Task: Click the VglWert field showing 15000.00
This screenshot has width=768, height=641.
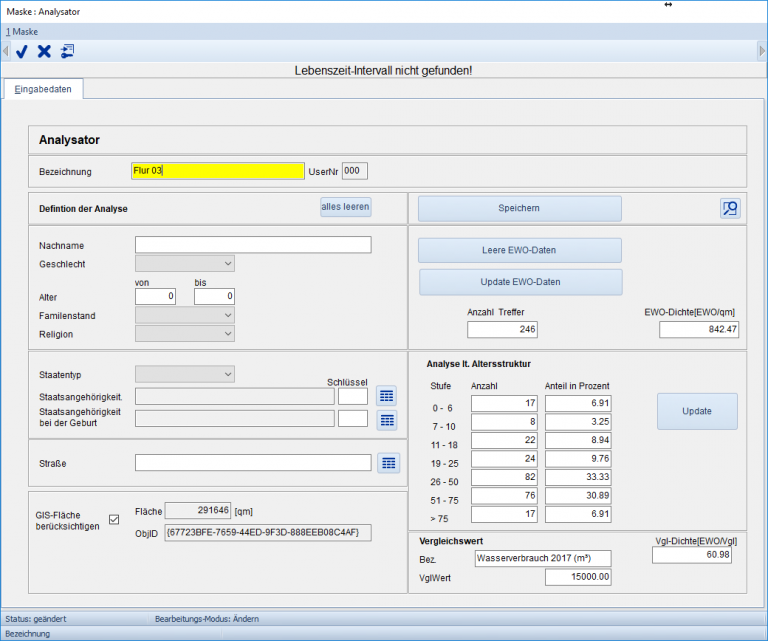Action: (x=578, y=577)
